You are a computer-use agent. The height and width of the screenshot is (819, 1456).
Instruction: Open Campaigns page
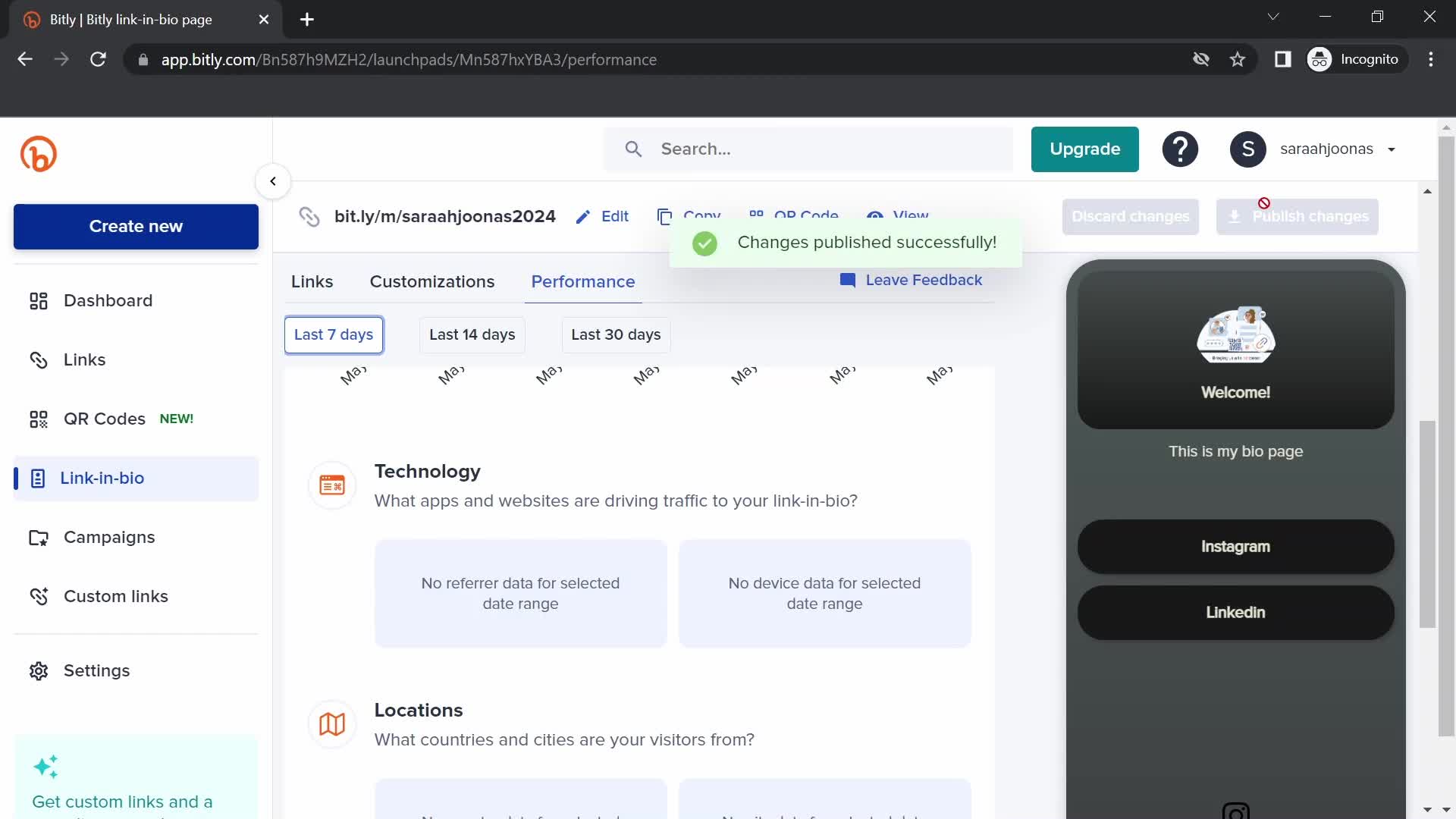(x=136, y=538)
